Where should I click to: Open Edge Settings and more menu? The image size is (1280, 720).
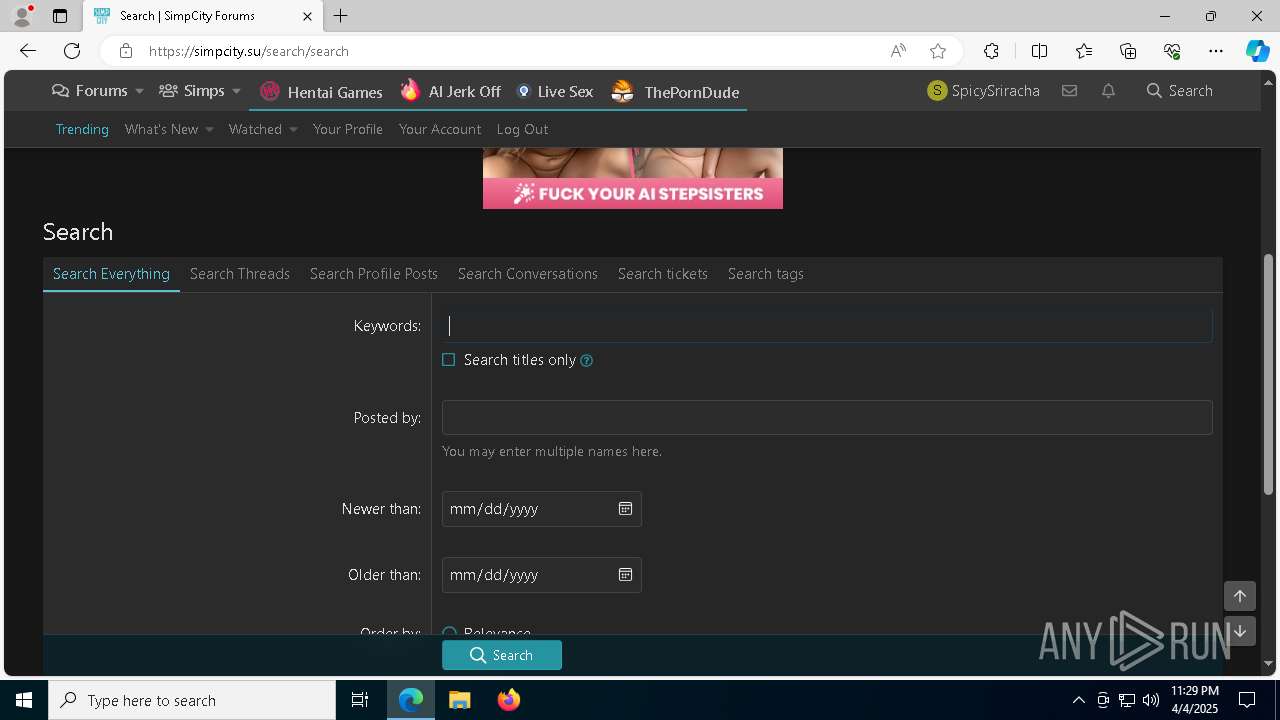(x=1216, y=51)
